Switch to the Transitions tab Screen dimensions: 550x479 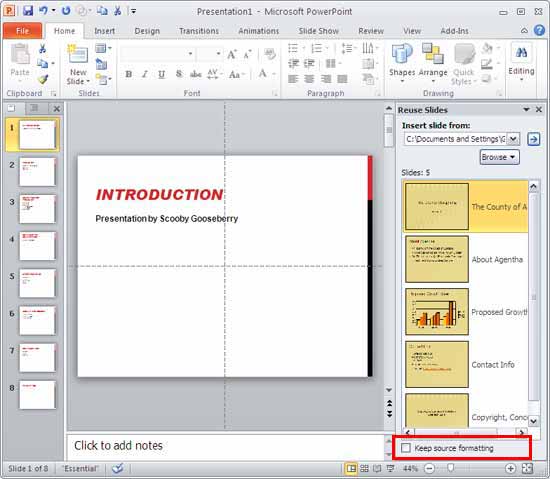[199, 31]
